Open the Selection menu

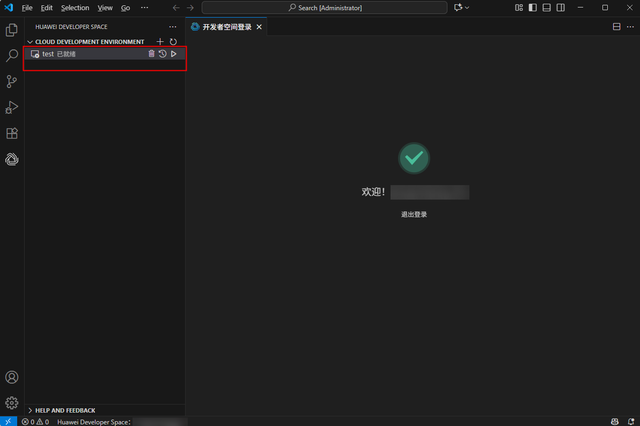tap(75, 7)
